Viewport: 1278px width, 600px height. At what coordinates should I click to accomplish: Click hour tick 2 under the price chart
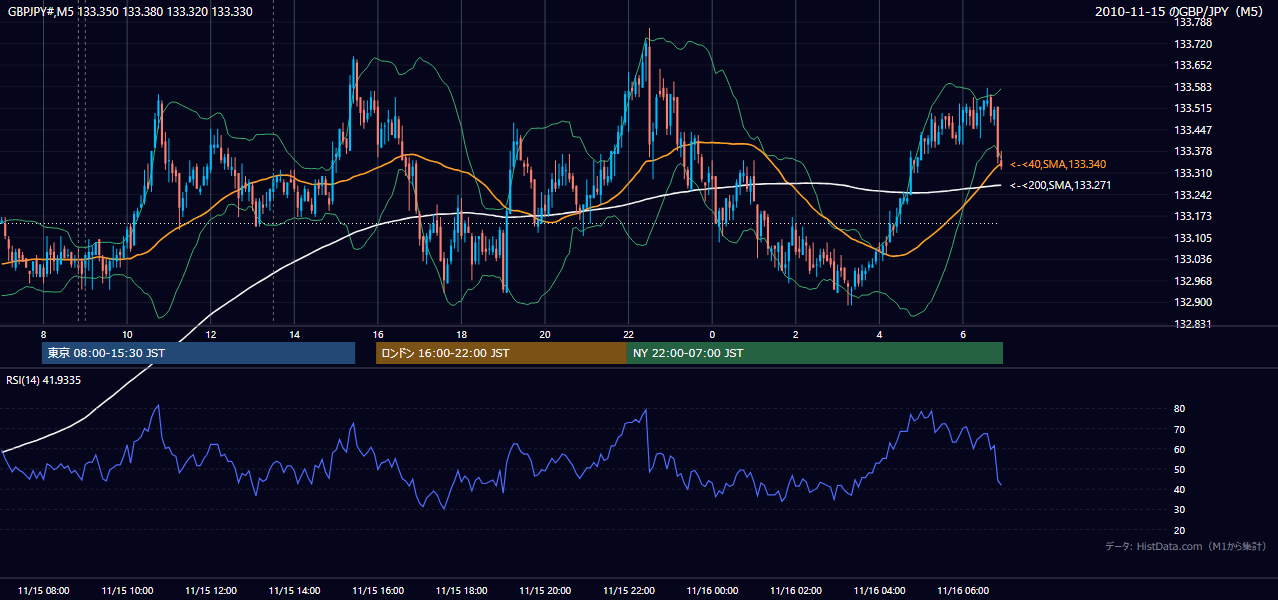[796, 334]
